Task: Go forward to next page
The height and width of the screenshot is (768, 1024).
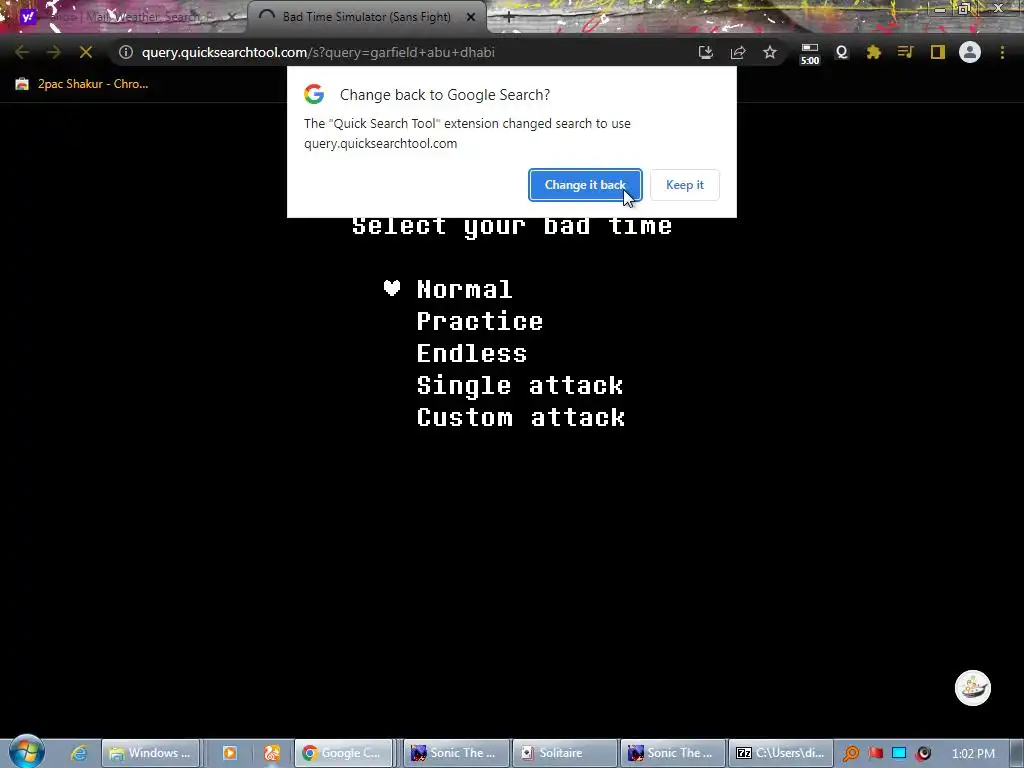Action: tap(54, 52)
